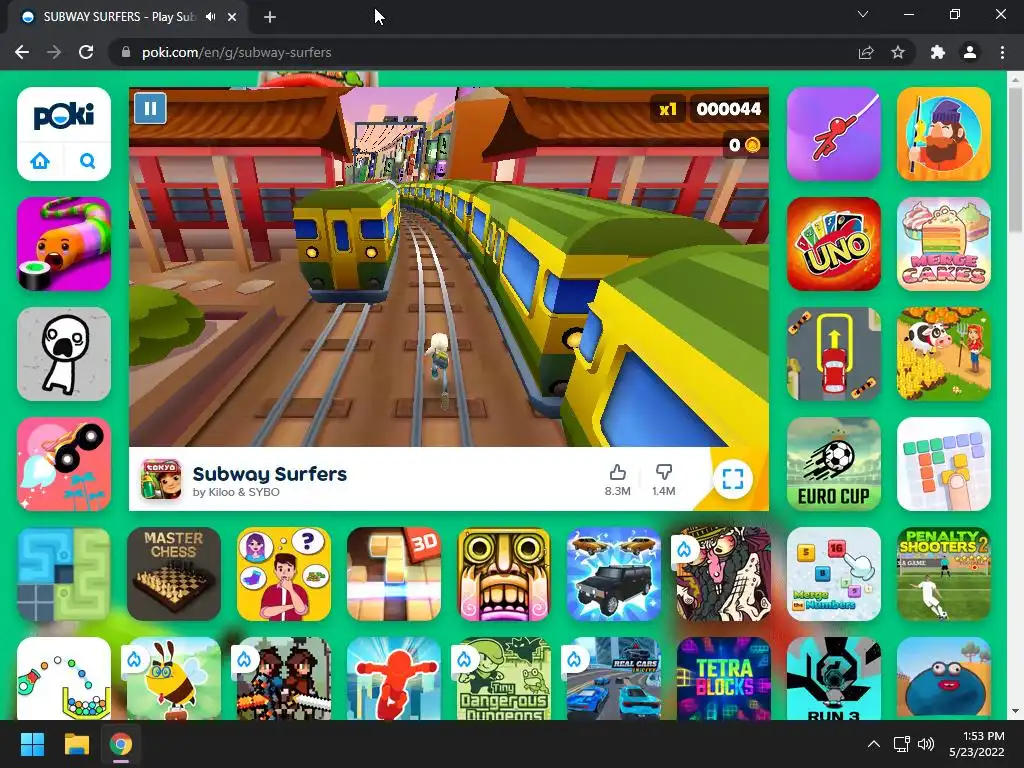
Task: Open the rocket car on pink game
Action: [x=64, y=464]
